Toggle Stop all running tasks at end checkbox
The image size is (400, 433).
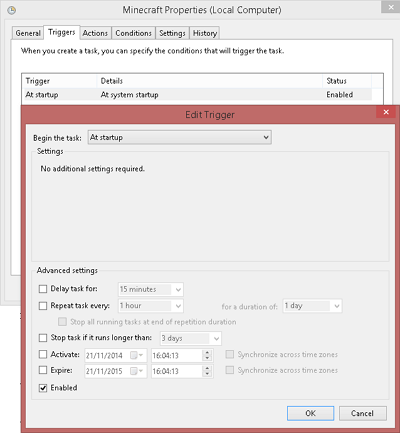62,322
